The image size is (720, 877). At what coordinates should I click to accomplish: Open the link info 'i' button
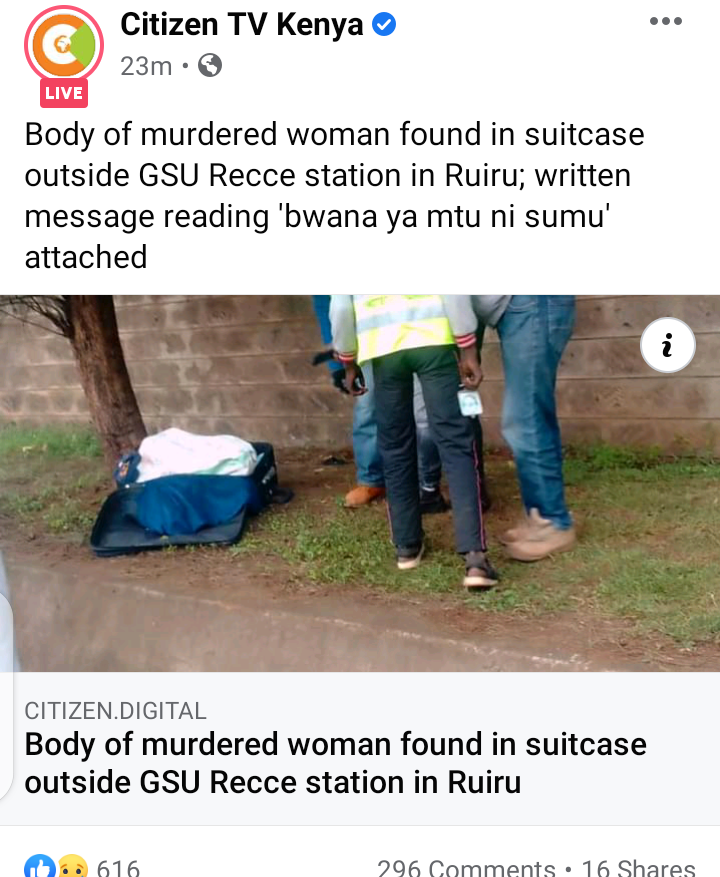[667, 345]
